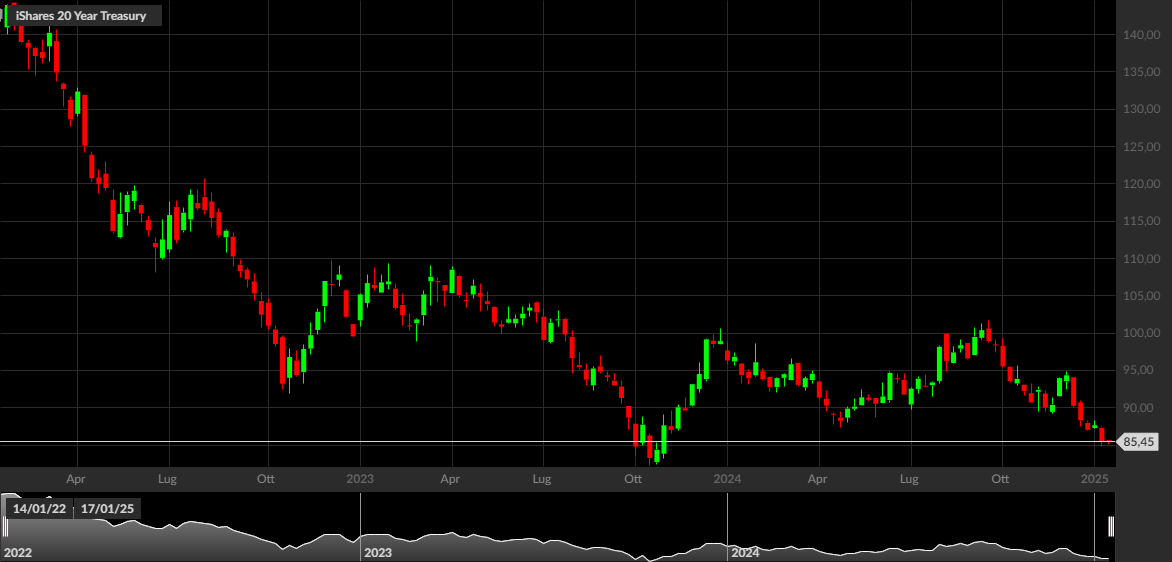This screenshot has height=562, width=1172.
Task: Click the 140,00 price axis label
Action: [x=1142, y=35]
